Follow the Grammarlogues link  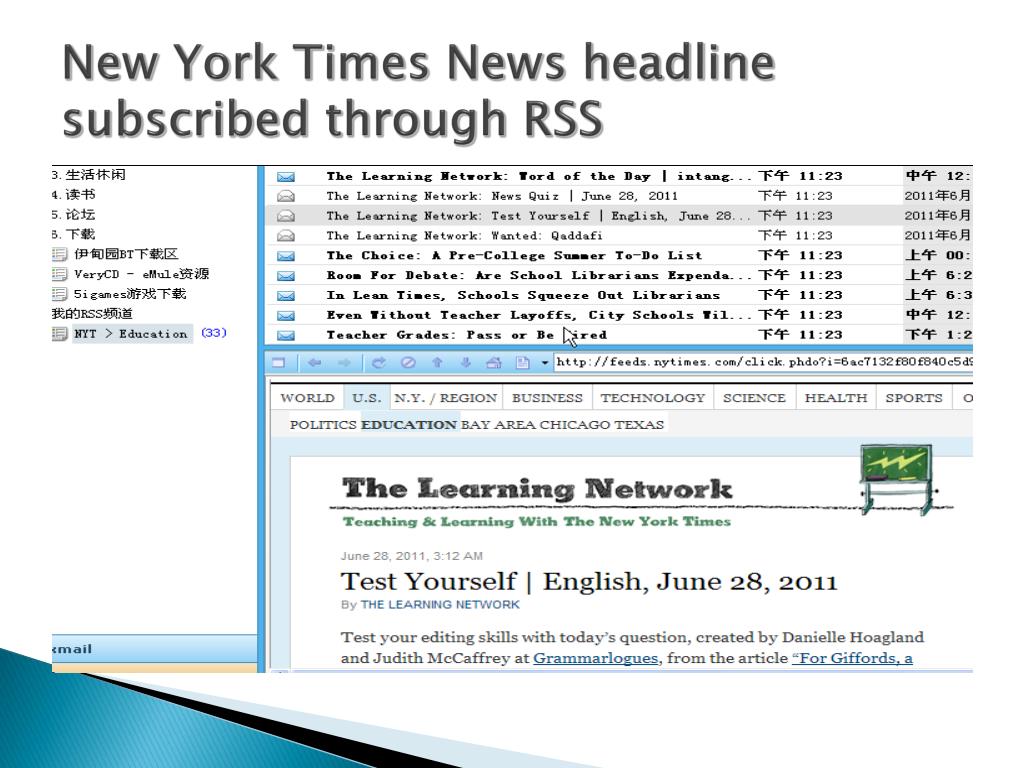click(596, 658)
